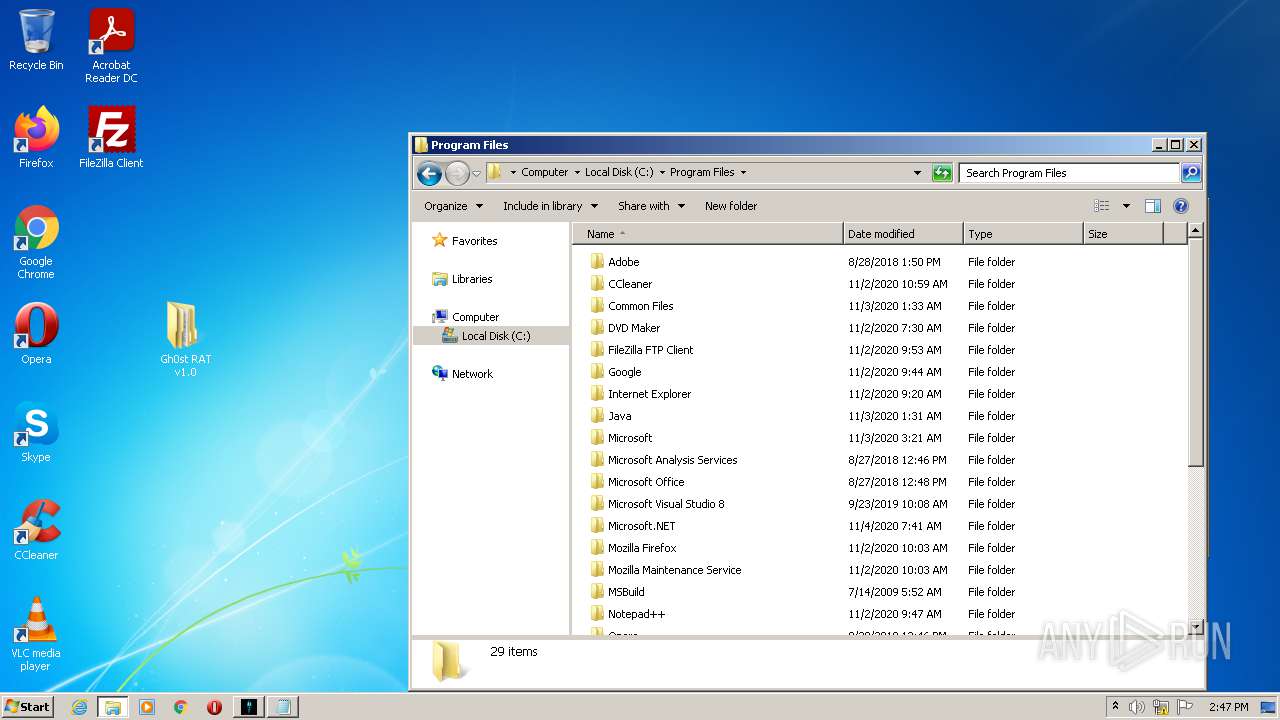Change the view with the views icon
The height and width of the screenshot is (720, 1280).
tap(1102, 206)
